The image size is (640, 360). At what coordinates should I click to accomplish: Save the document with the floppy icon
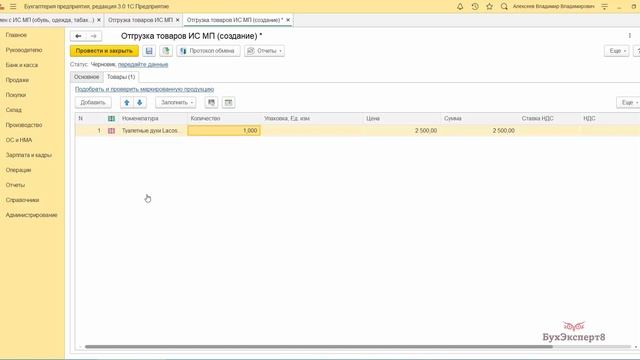(x=149, y=51)
